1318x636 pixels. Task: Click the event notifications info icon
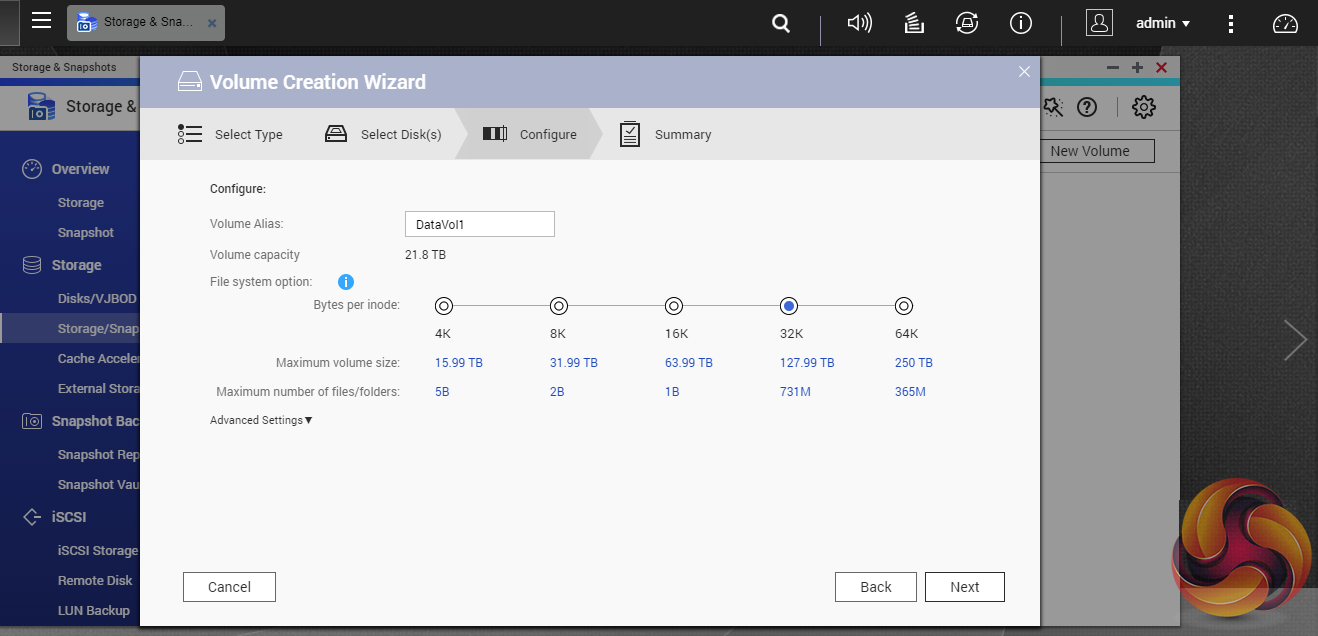1020,23
